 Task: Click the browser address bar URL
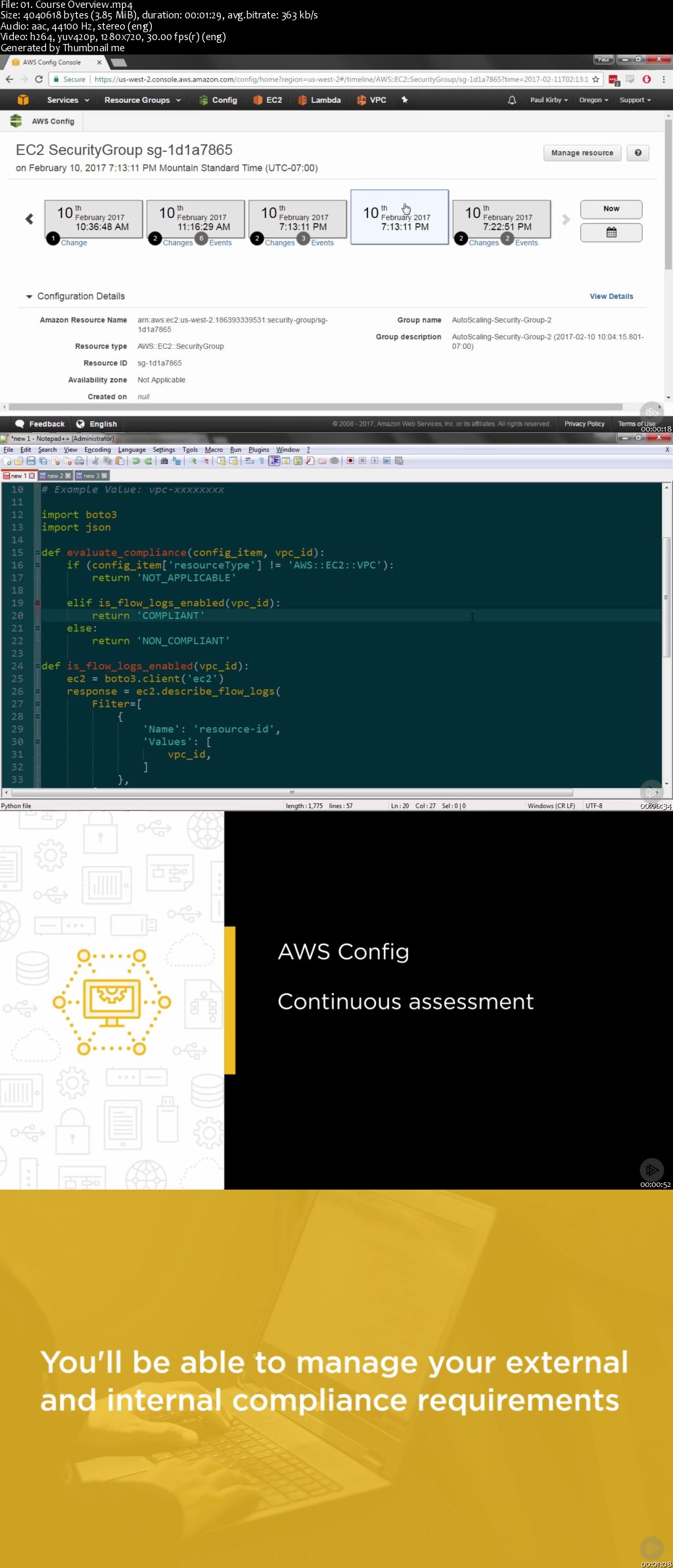tap(340, 79)
